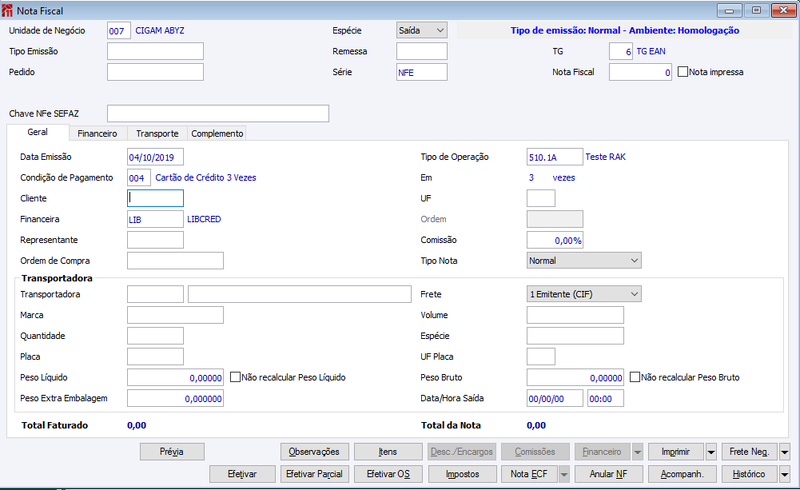Click the Imprimir button
800x490 pixels.
click(676, 452)
